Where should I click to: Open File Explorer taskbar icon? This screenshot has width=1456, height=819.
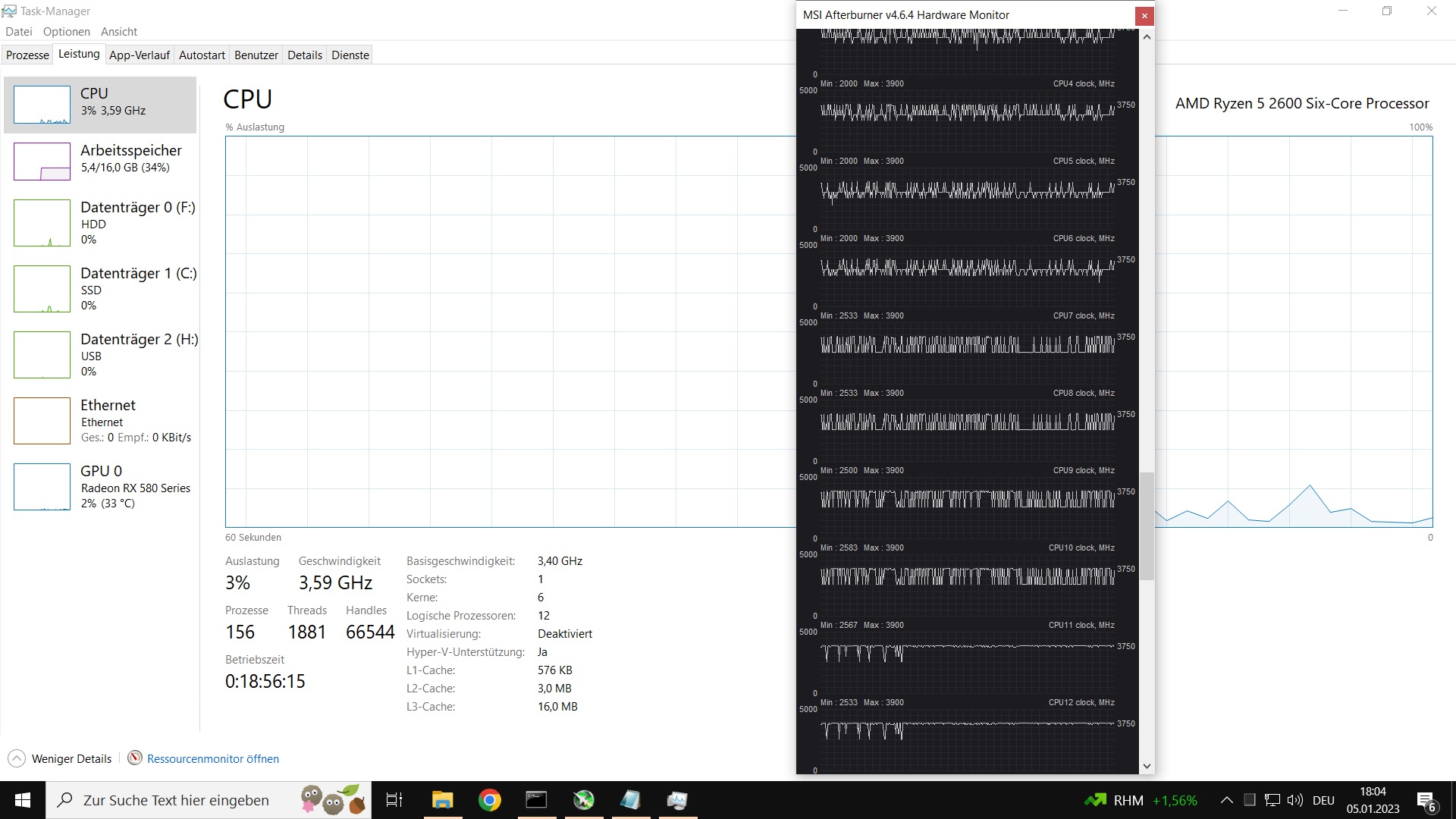click(442, 800)
